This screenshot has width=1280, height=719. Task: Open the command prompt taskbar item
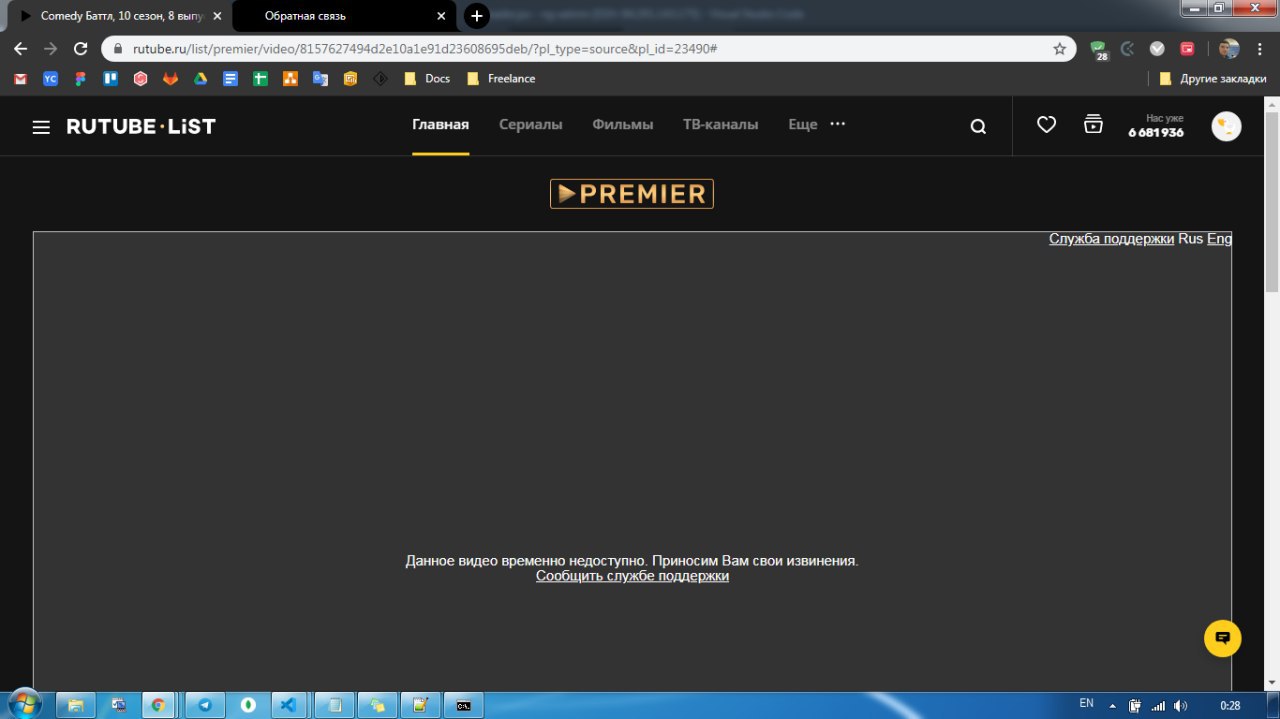click(464, 705)
